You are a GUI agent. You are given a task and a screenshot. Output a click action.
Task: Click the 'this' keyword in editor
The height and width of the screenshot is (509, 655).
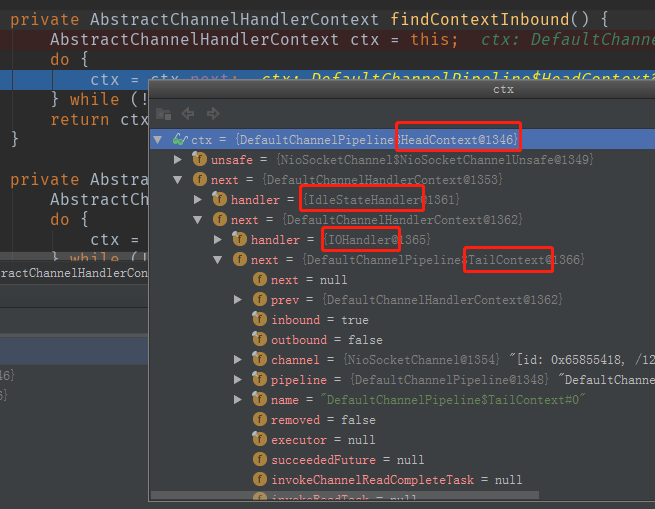pyautogui.click(x=430, y=39)
